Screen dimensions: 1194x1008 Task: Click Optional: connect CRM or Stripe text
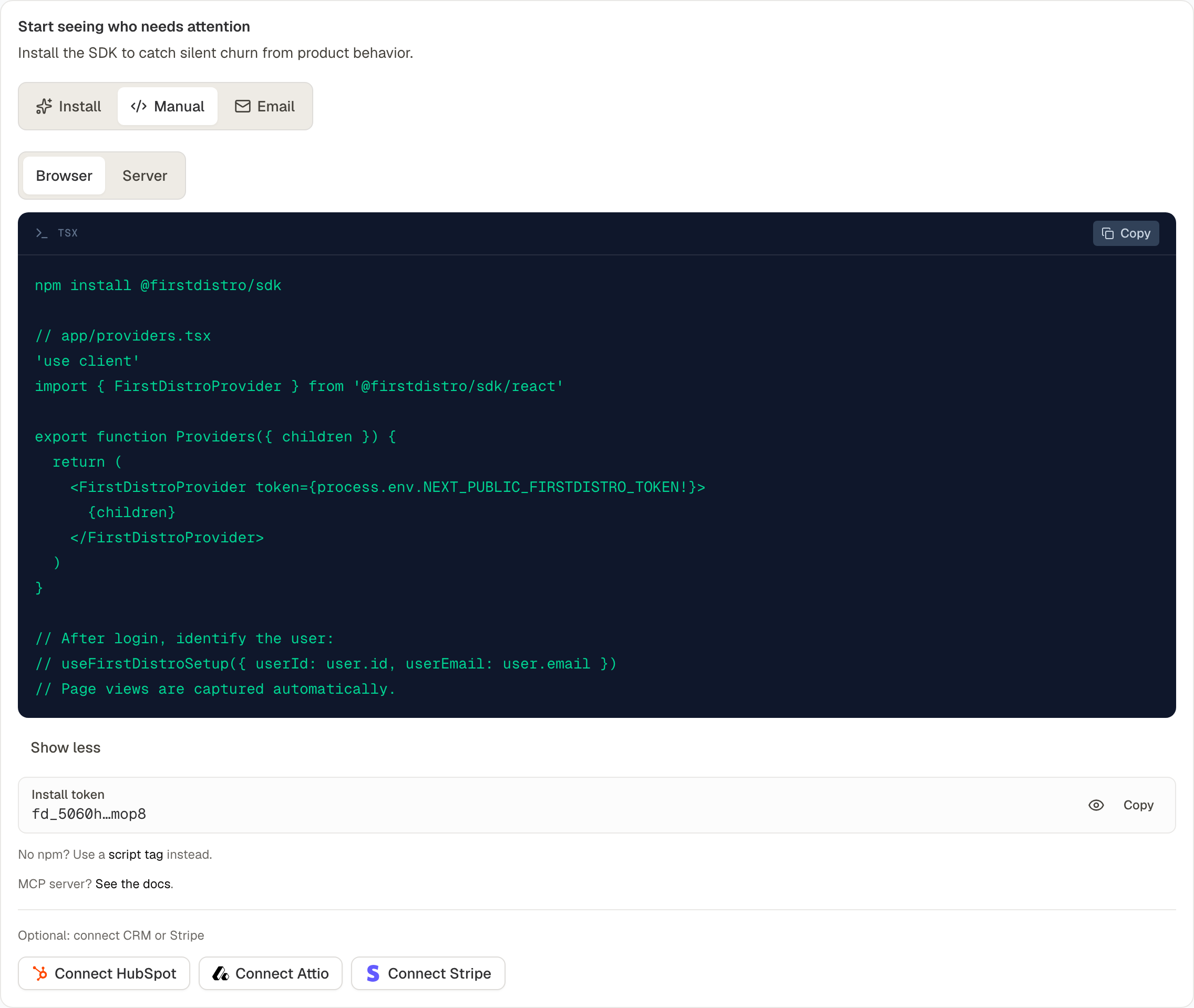(x=111, y=935)
